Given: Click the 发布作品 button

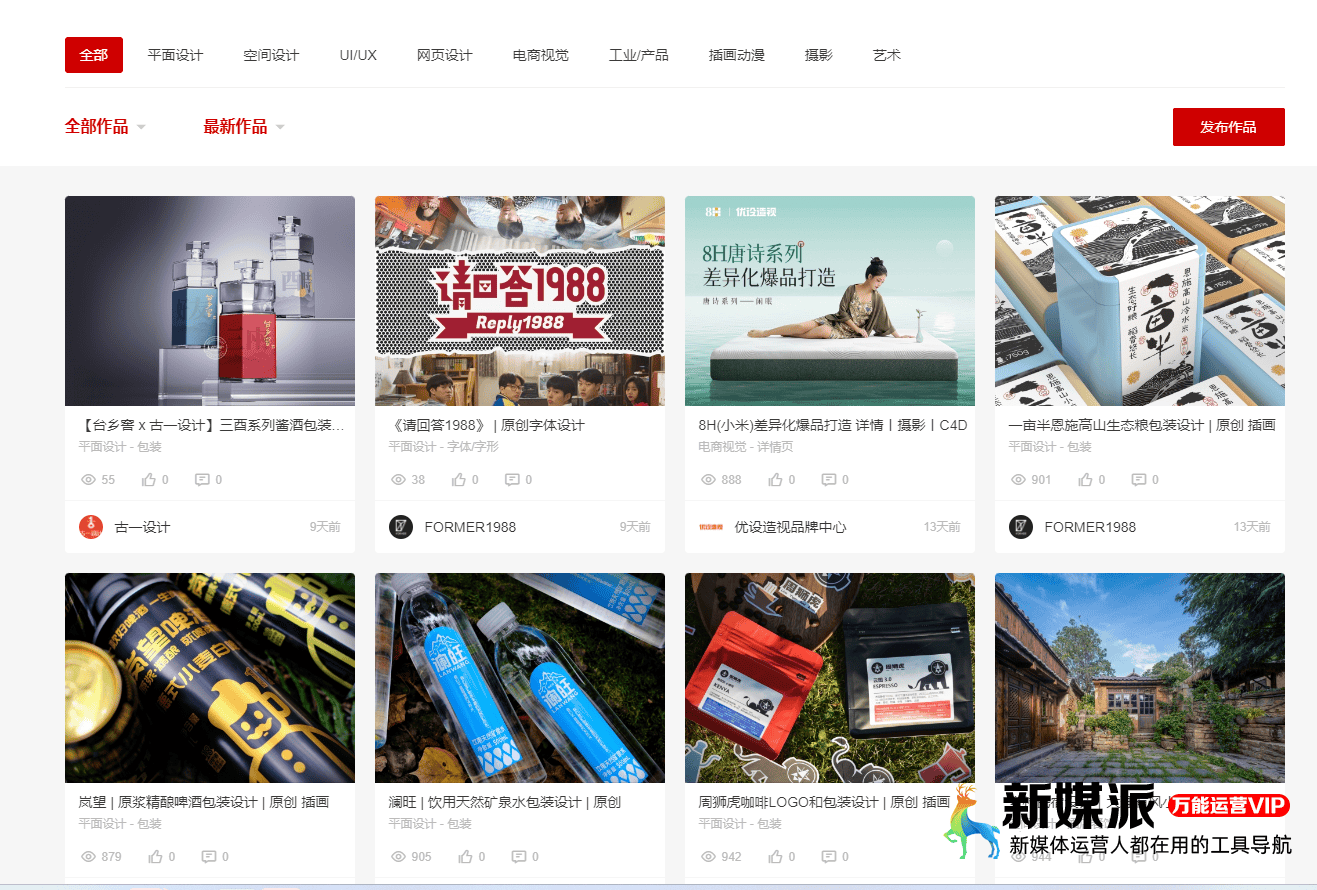Looking at the screenshot, I should (1228, 127).
